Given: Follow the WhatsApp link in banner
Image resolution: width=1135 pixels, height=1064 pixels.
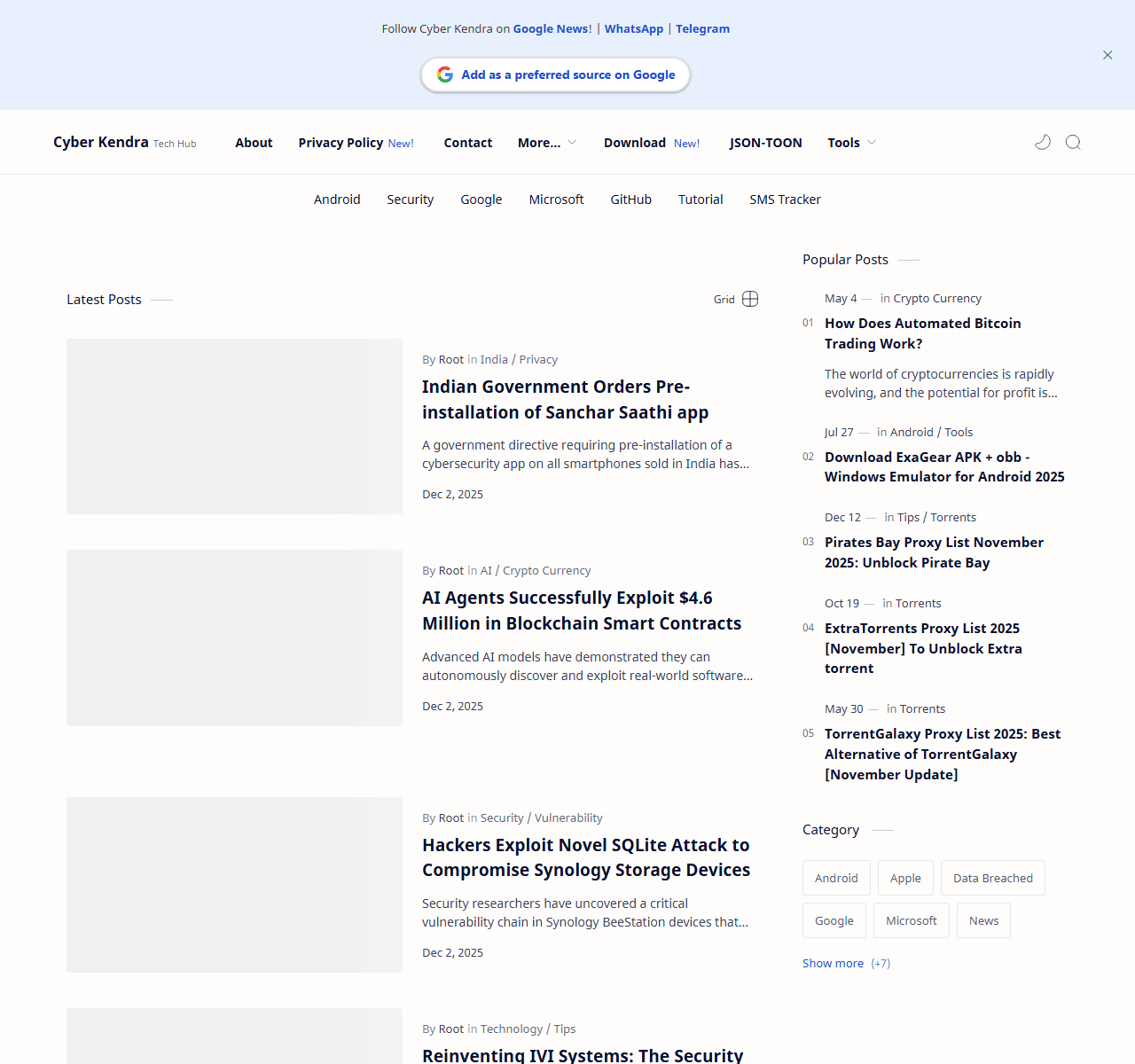Looking at the screenshot, I should coord(633,28).
